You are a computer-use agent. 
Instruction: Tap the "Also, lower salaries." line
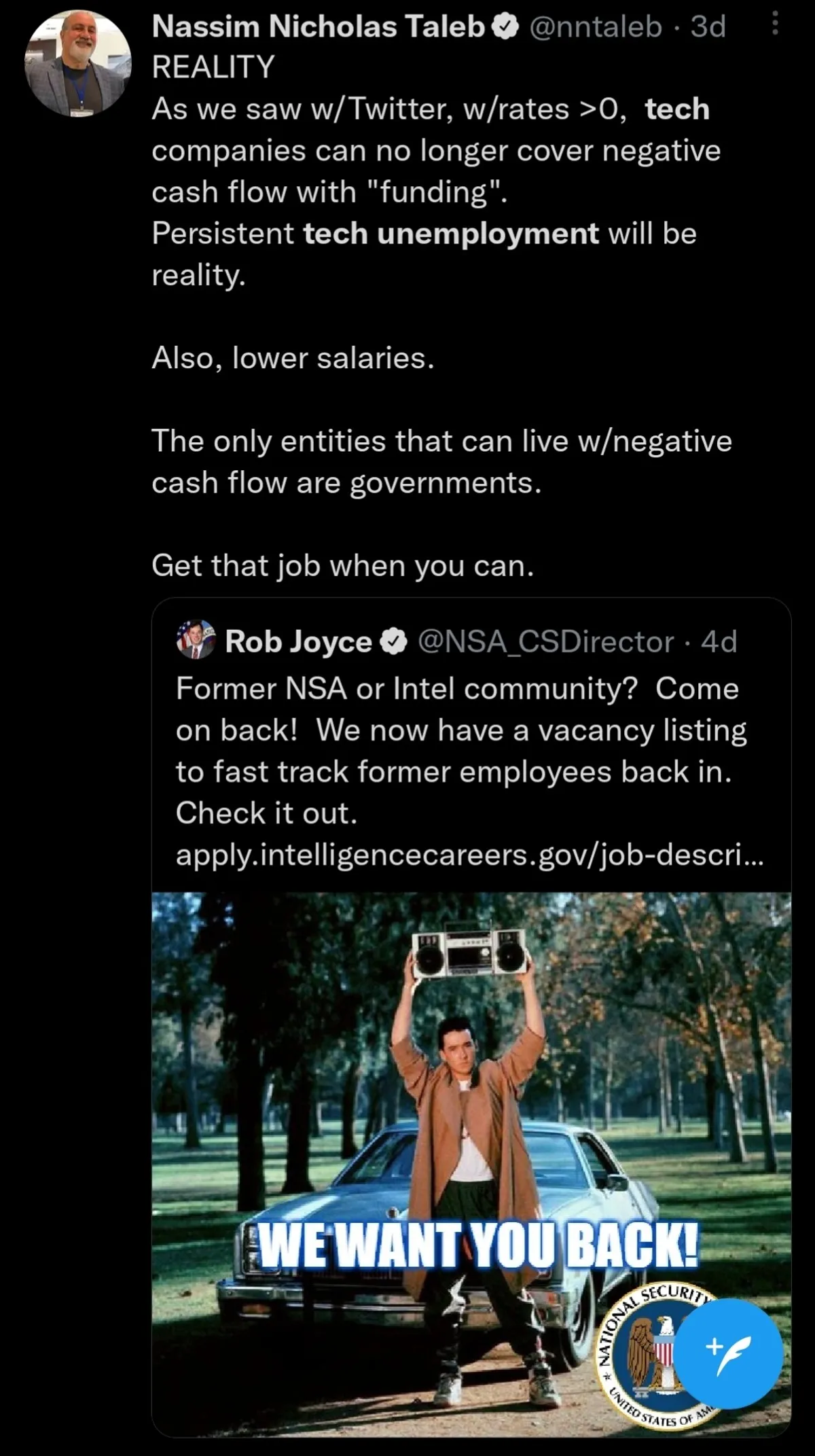coord(293,358)
